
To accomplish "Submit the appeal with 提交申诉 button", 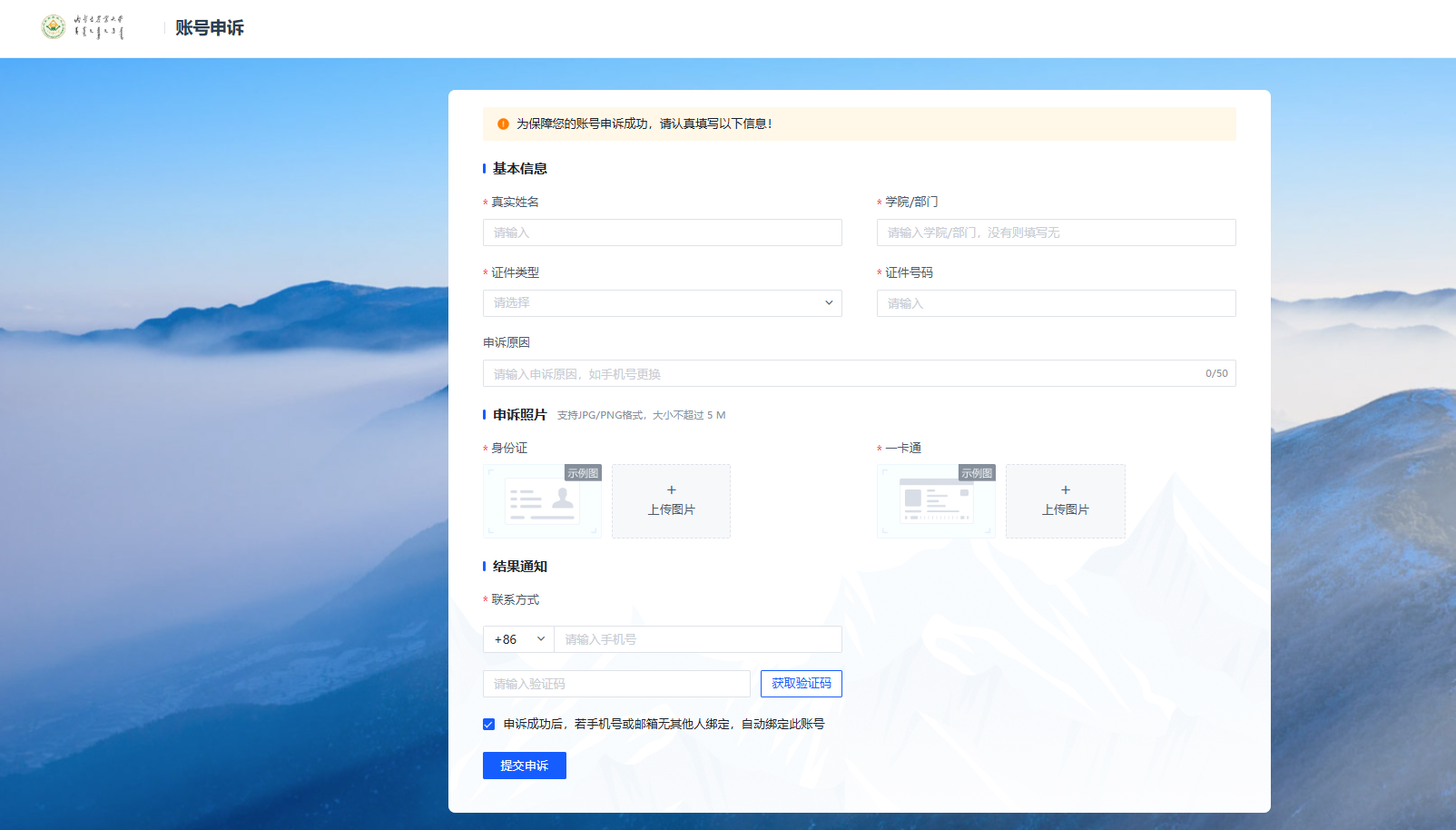I will tap(524, 766).
